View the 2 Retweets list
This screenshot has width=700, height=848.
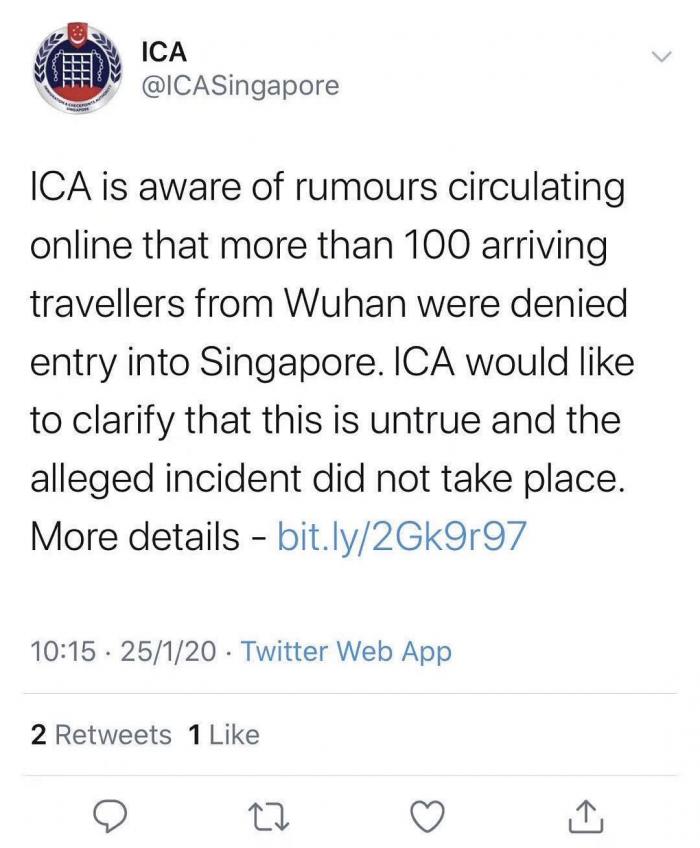[x=101, y=735]
